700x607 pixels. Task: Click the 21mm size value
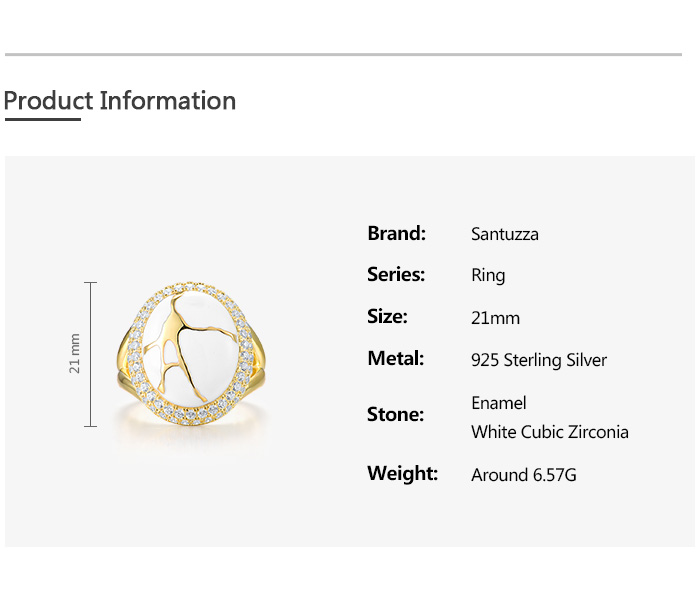pyautogui.click(x=495, y=318)
